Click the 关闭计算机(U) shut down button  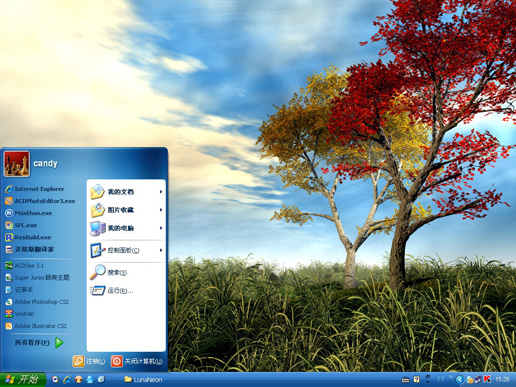(x=137, y=361)
